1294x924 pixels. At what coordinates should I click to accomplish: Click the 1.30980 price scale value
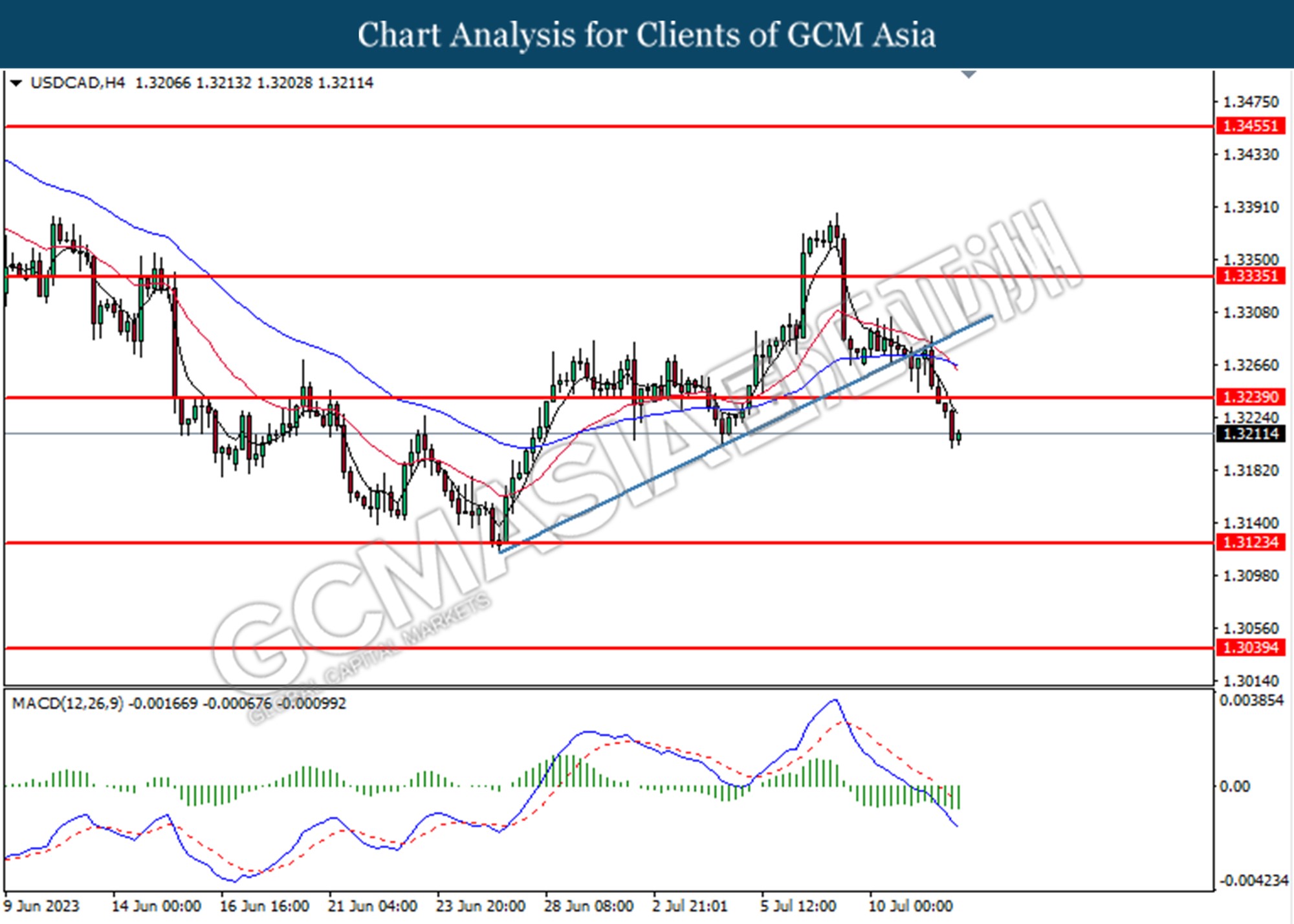(x=1250, y=575)
